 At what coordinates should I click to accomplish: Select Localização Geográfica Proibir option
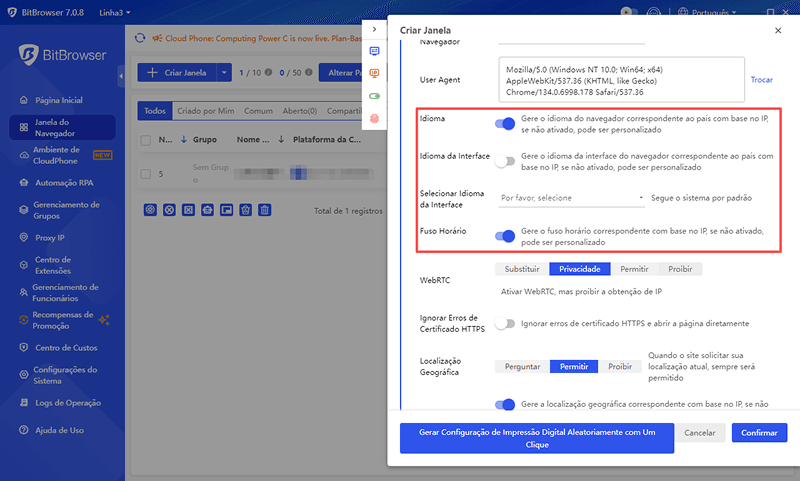tap(620, 366)
